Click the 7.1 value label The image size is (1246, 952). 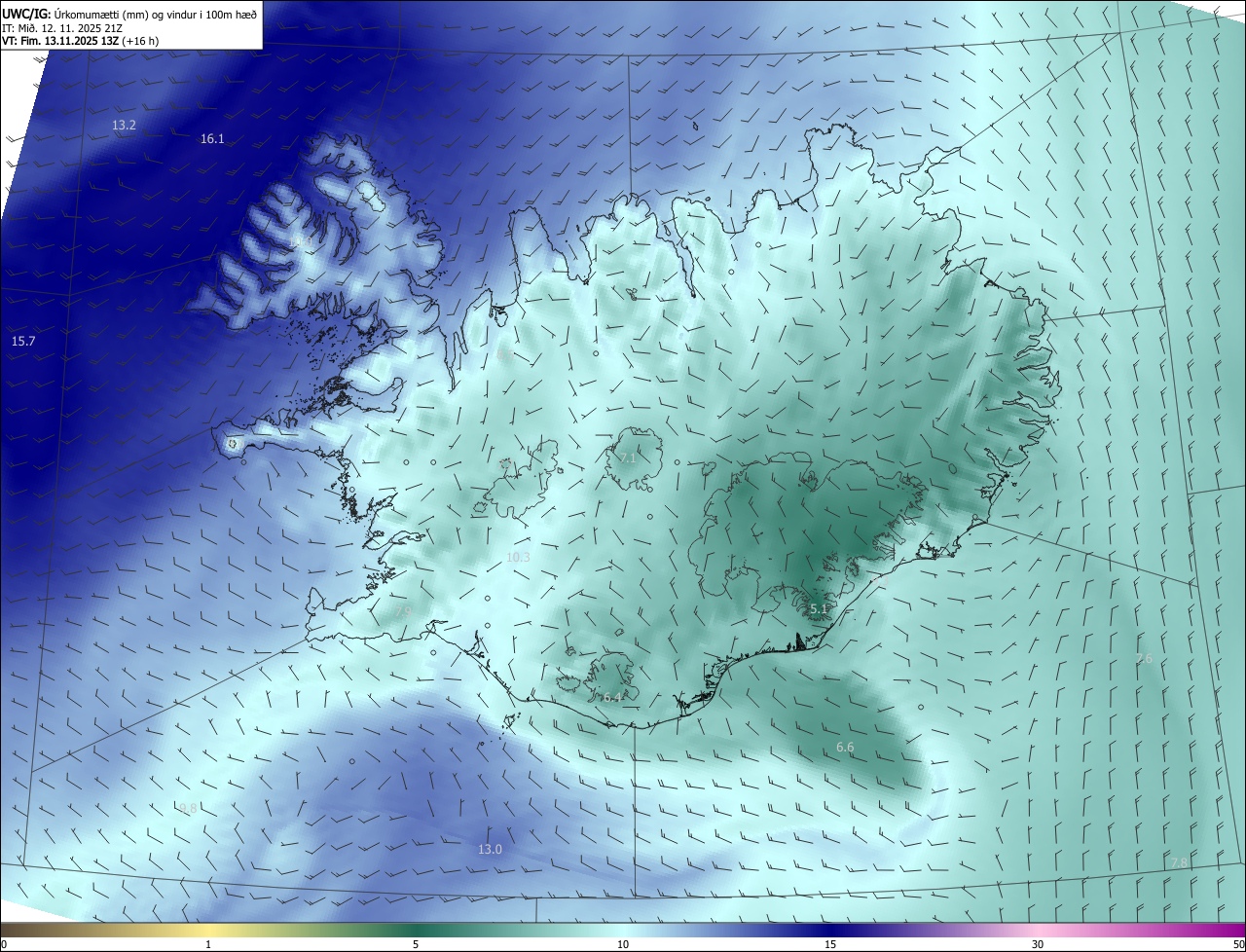point(628,458)
